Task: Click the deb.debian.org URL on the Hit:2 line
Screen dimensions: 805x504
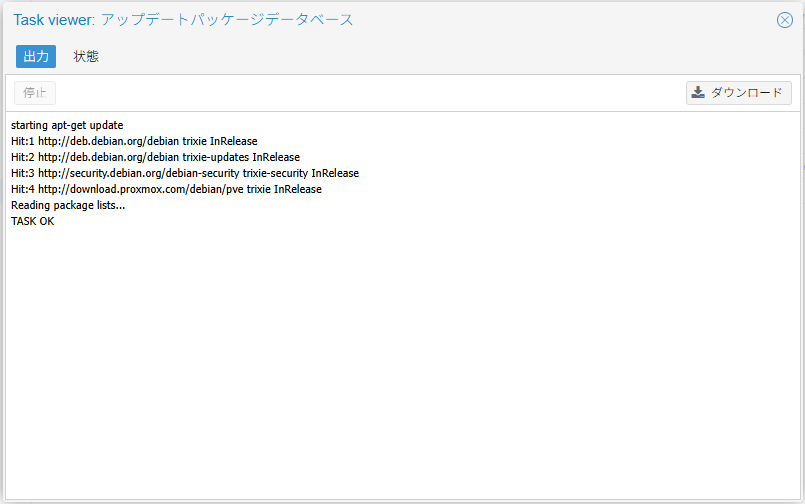Action: (x=108, y=157)
